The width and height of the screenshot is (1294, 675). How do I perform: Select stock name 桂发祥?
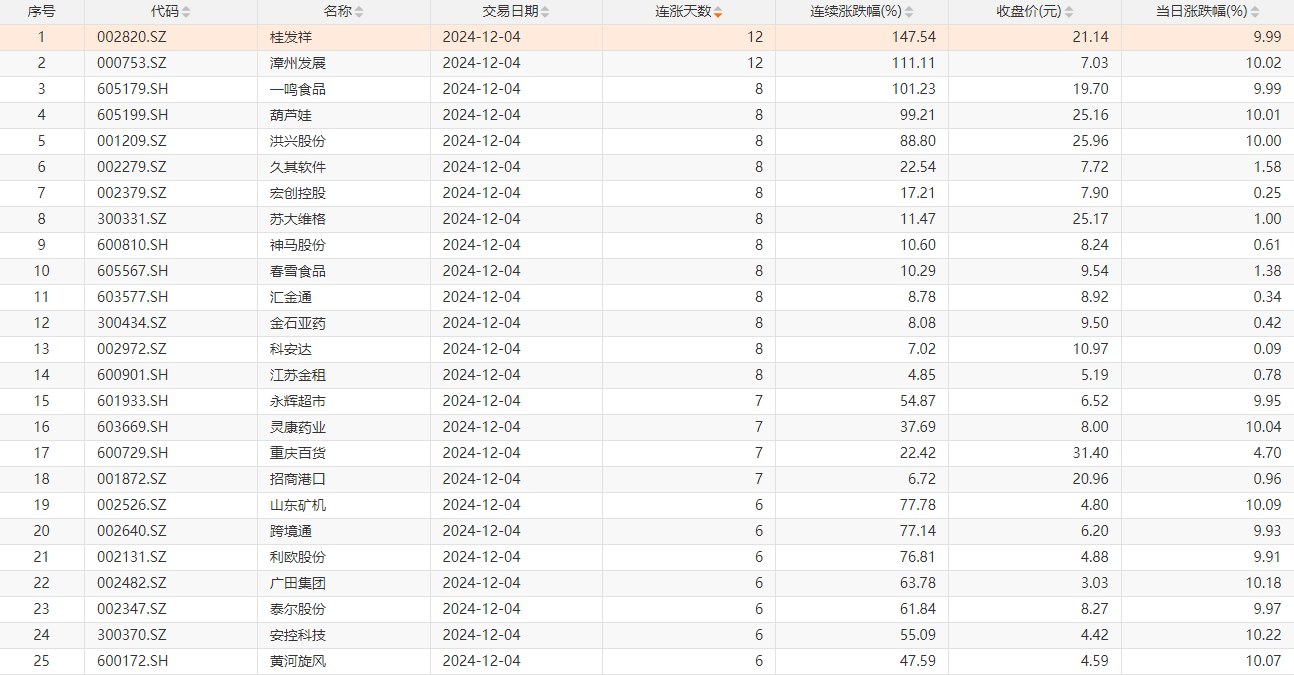(291, 37)
